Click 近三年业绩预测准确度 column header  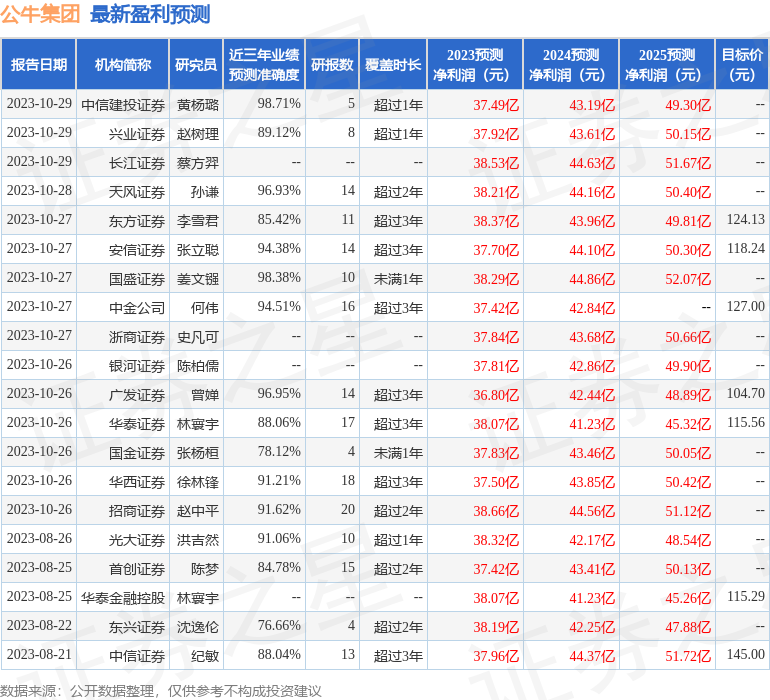264,64
